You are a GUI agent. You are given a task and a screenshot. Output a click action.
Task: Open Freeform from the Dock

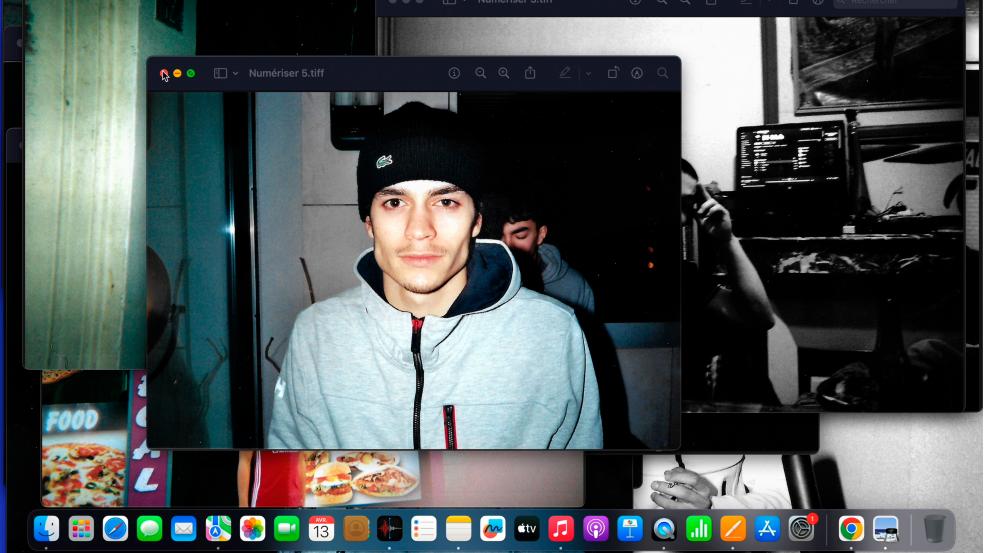[x=493, y=529]
